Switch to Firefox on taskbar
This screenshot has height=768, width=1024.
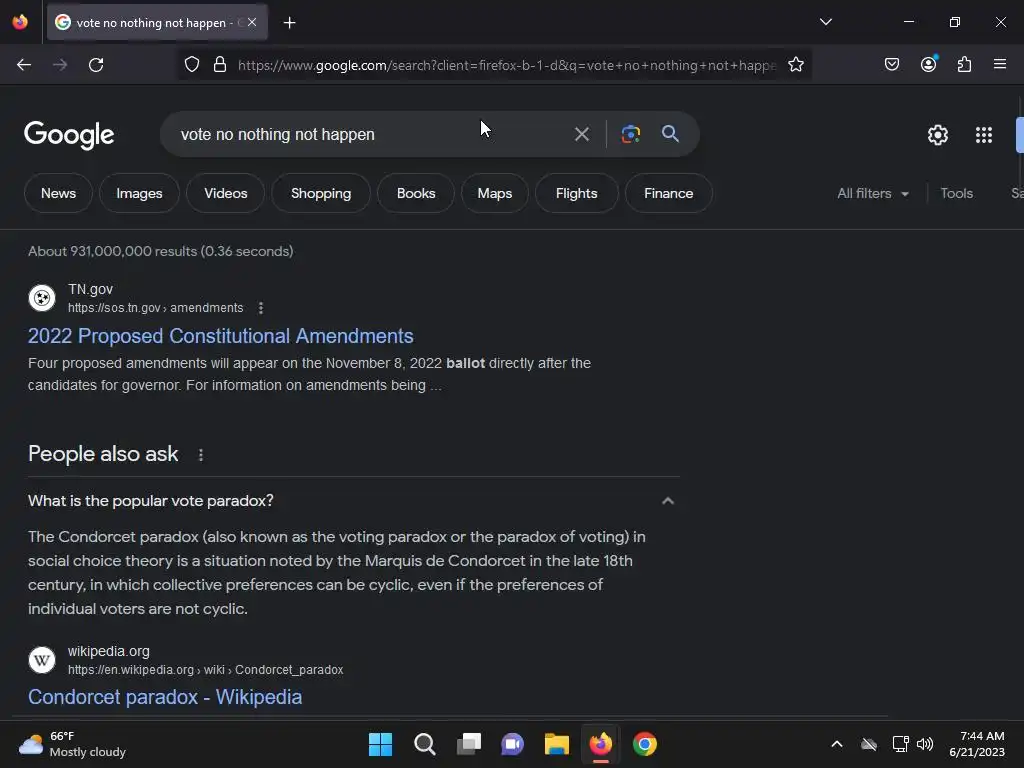coord(601,744)
